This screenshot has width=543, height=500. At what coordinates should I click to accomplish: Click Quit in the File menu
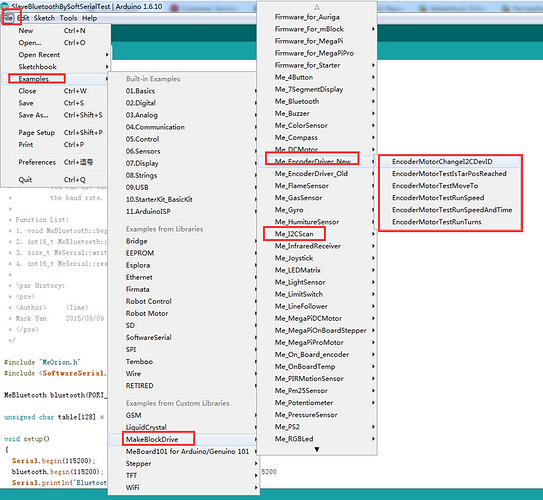pyautogui.click(x=56, y=180)
